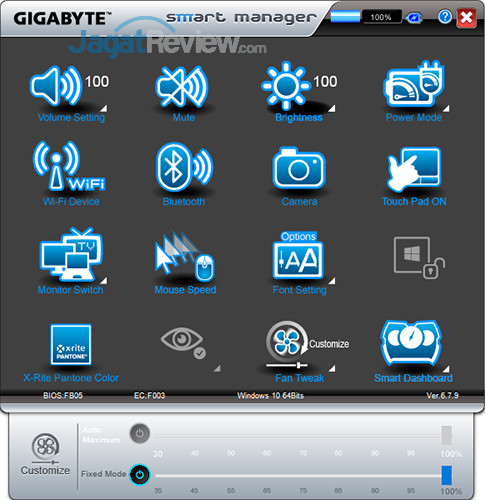Viewport: 485px width, 500px height.
Task: Click the blue help question mark icon
Action: [445, 16]
